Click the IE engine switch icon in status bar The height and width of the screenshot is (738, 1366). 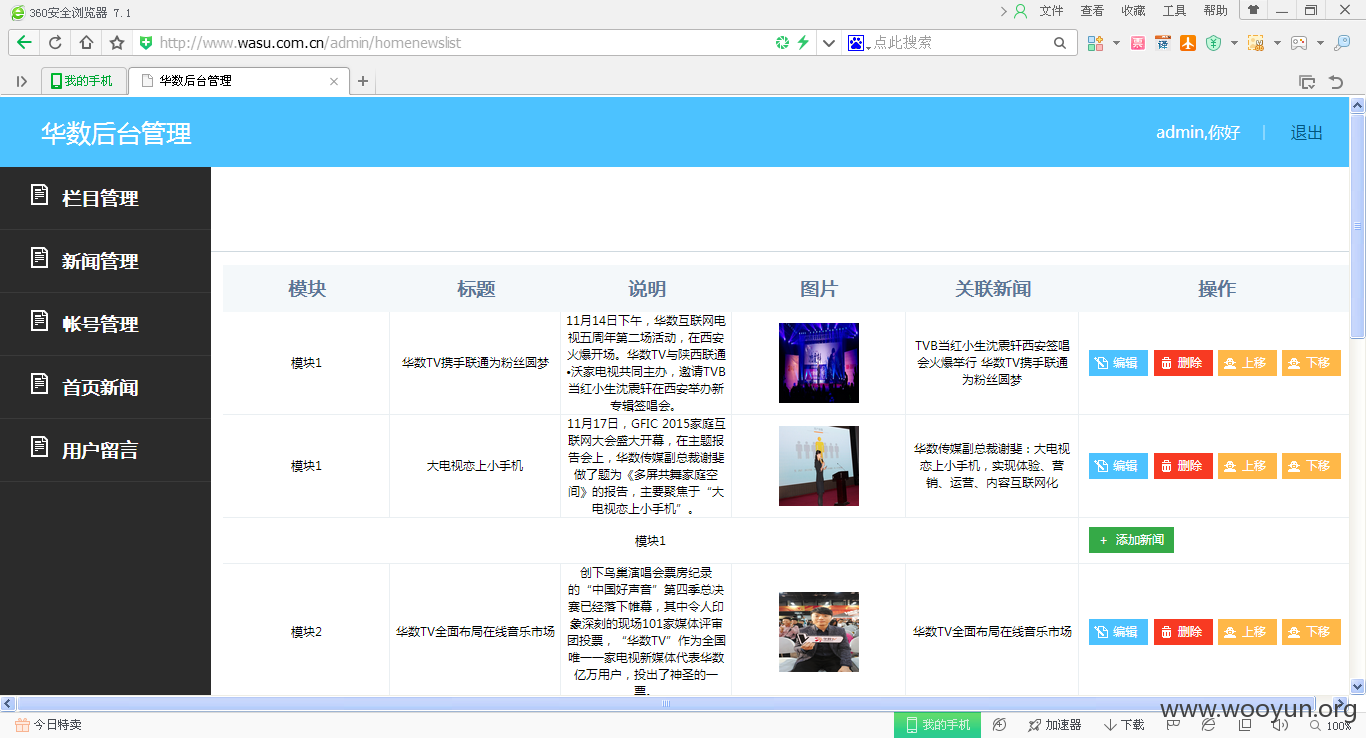pyautogui.click(x=1209, y=725)
